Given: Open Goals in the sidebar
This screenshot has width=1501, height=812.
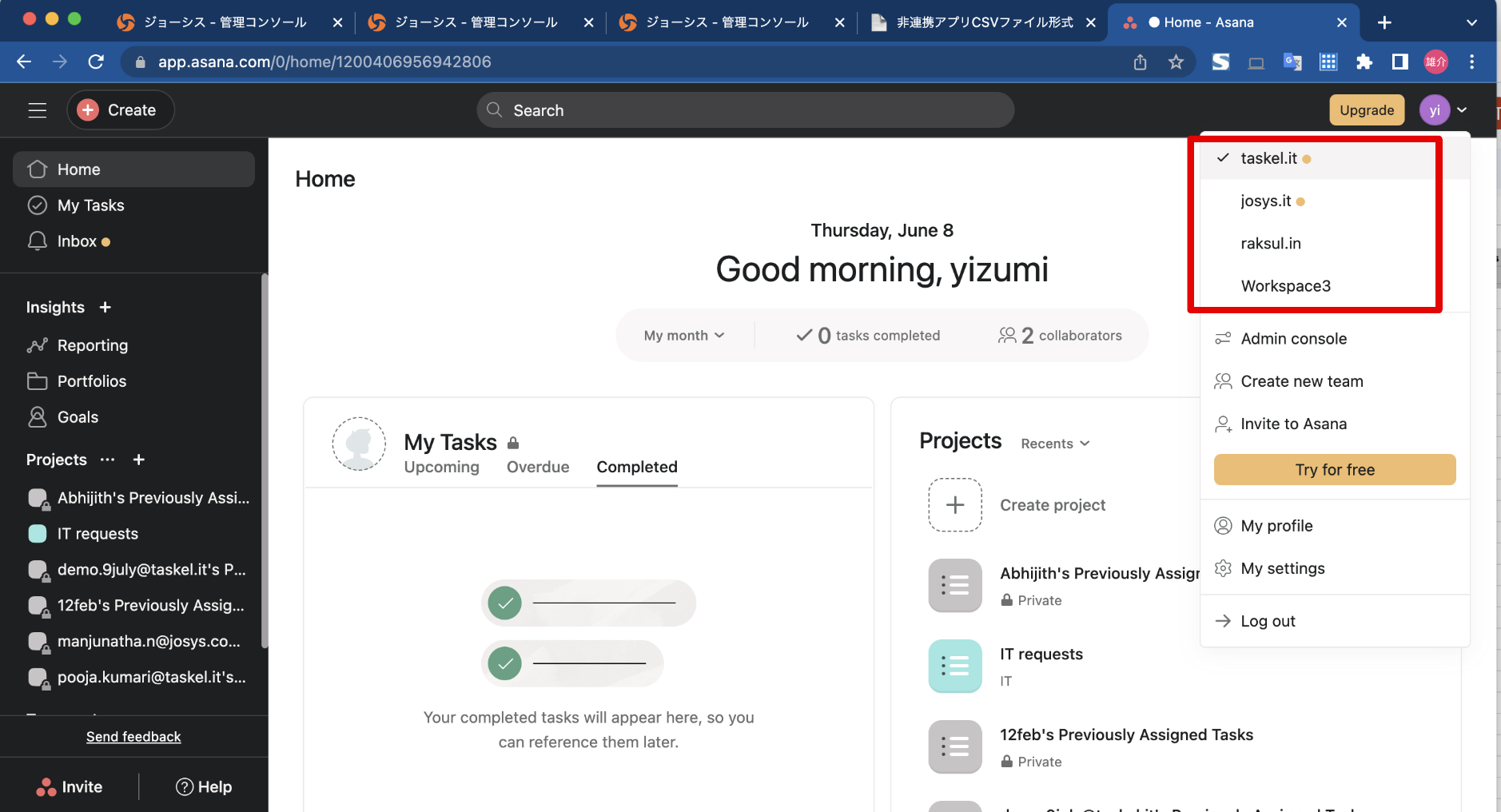Looking at the screenshot, I should pyautogui.click(x=78, y=417).
